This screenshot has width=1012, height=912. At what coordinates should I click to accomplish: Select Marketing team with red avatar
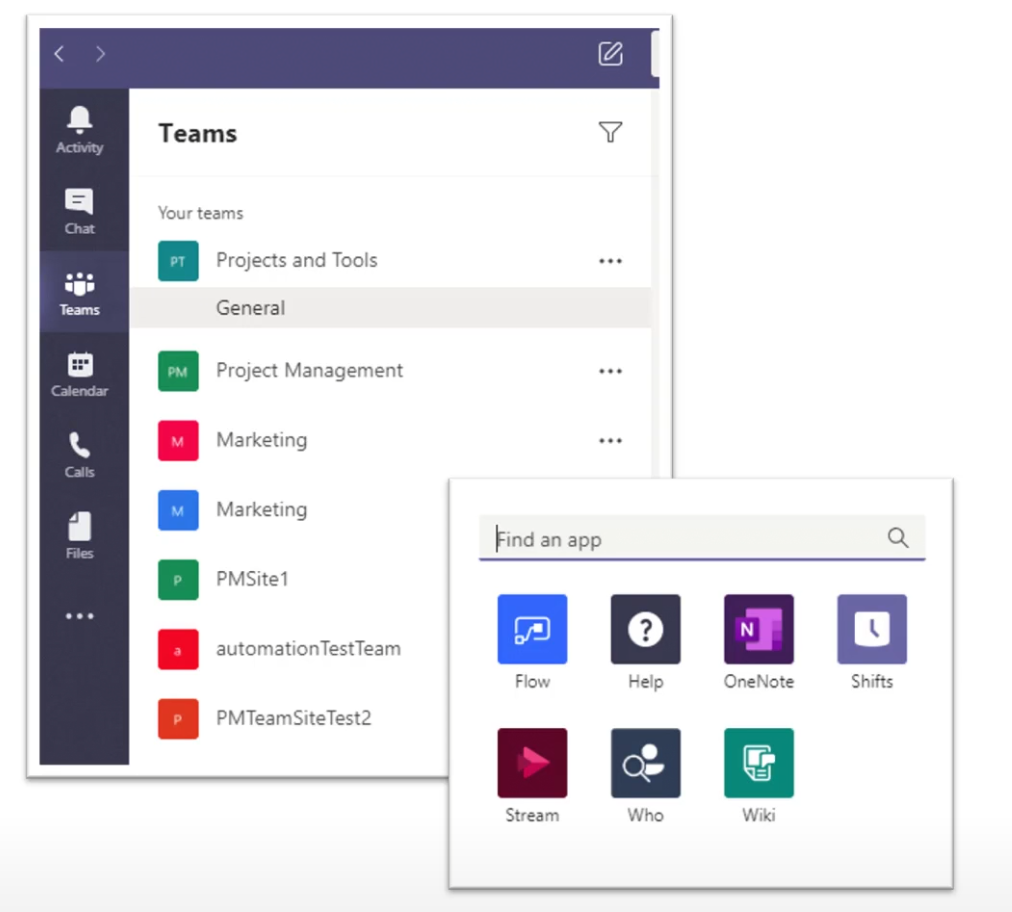261,440
